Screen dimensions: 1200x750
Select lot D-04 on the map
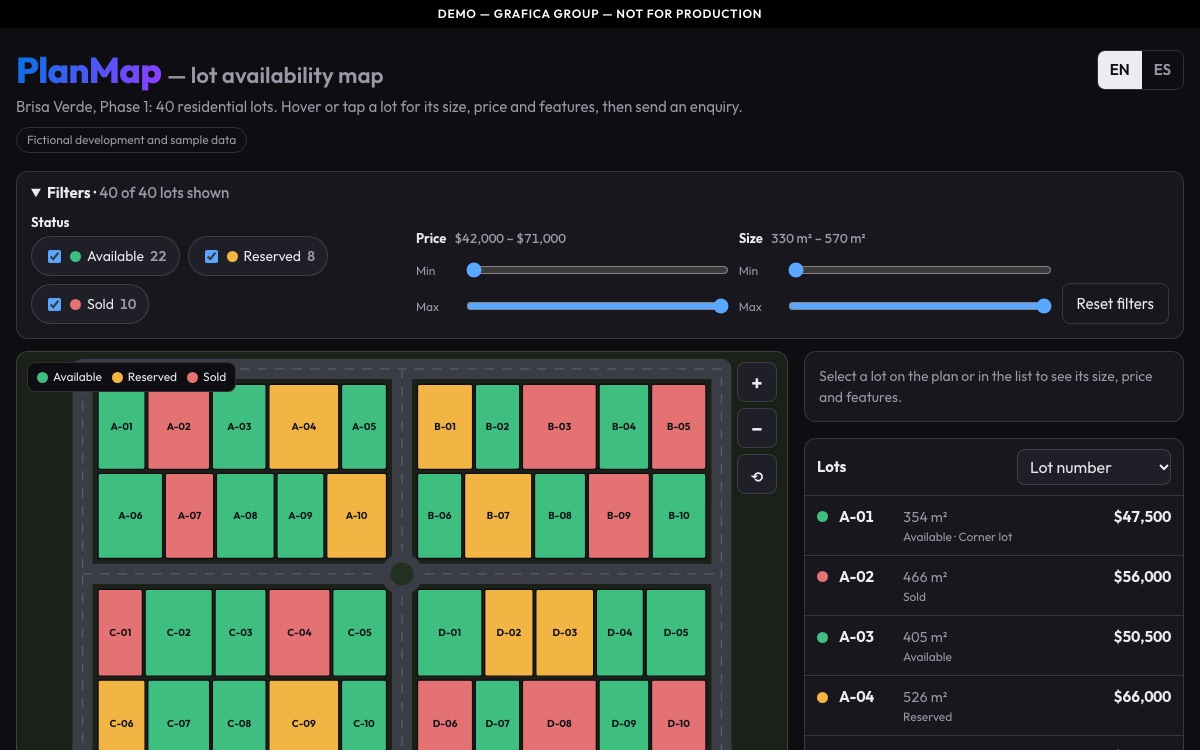pos(620,633)
